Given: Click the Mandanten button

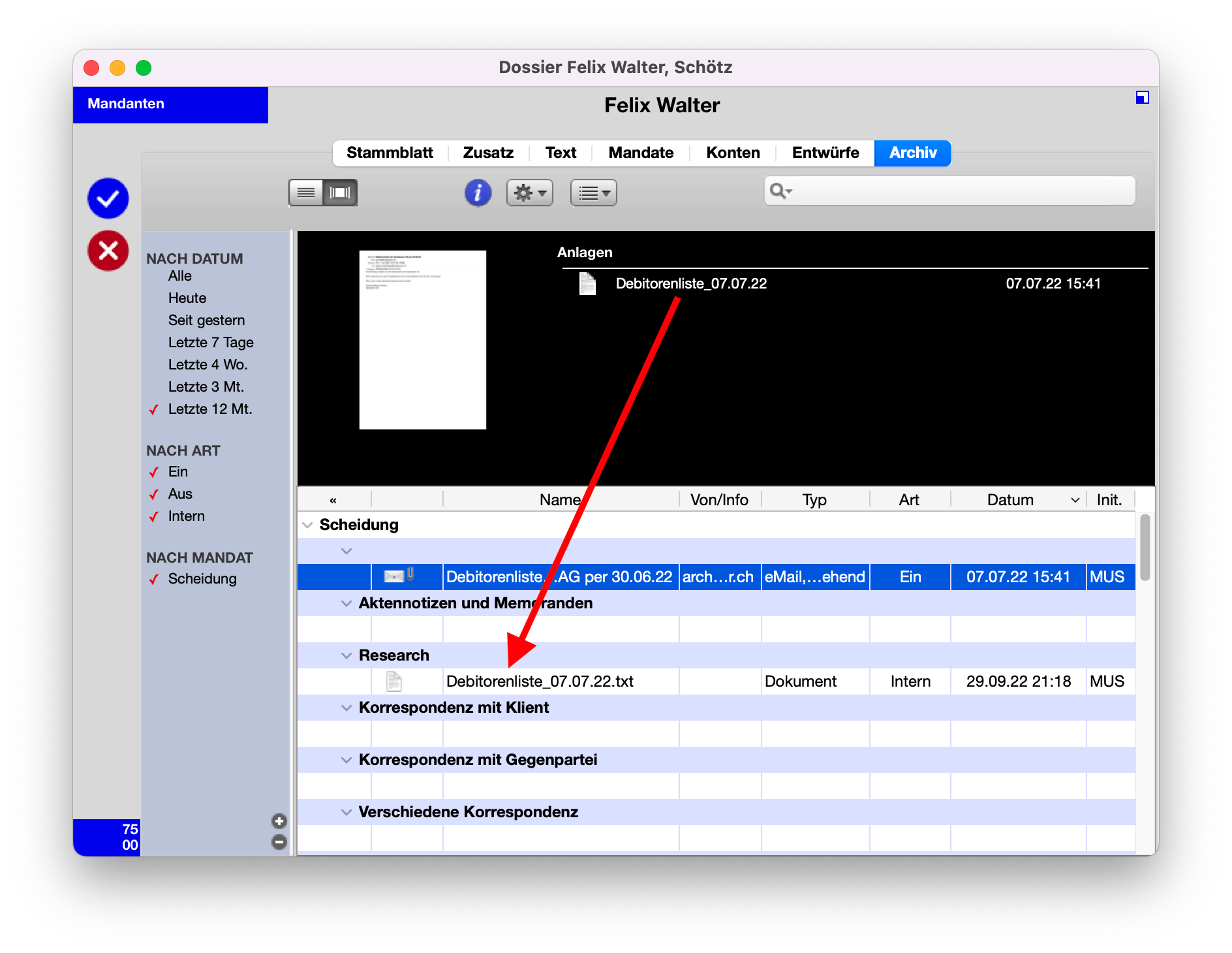Looking at the screenshot, I should click(170, 104).
